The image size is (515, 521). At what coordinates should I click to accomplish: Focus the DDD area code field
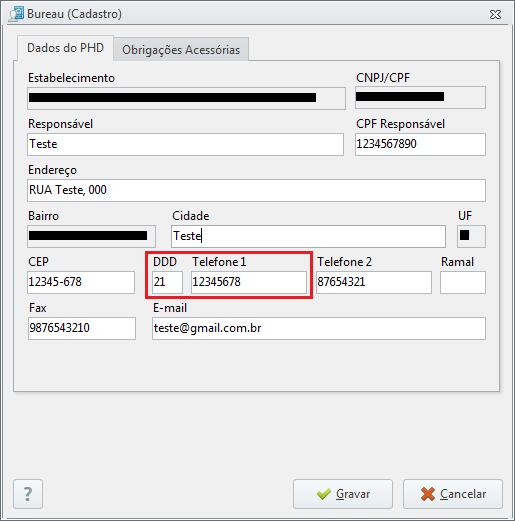coord(167,282)
